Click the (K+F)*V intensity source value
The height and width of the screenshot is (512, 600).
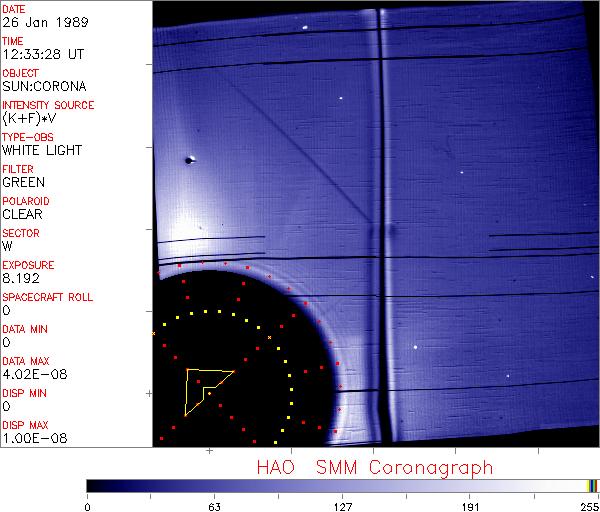28,119
